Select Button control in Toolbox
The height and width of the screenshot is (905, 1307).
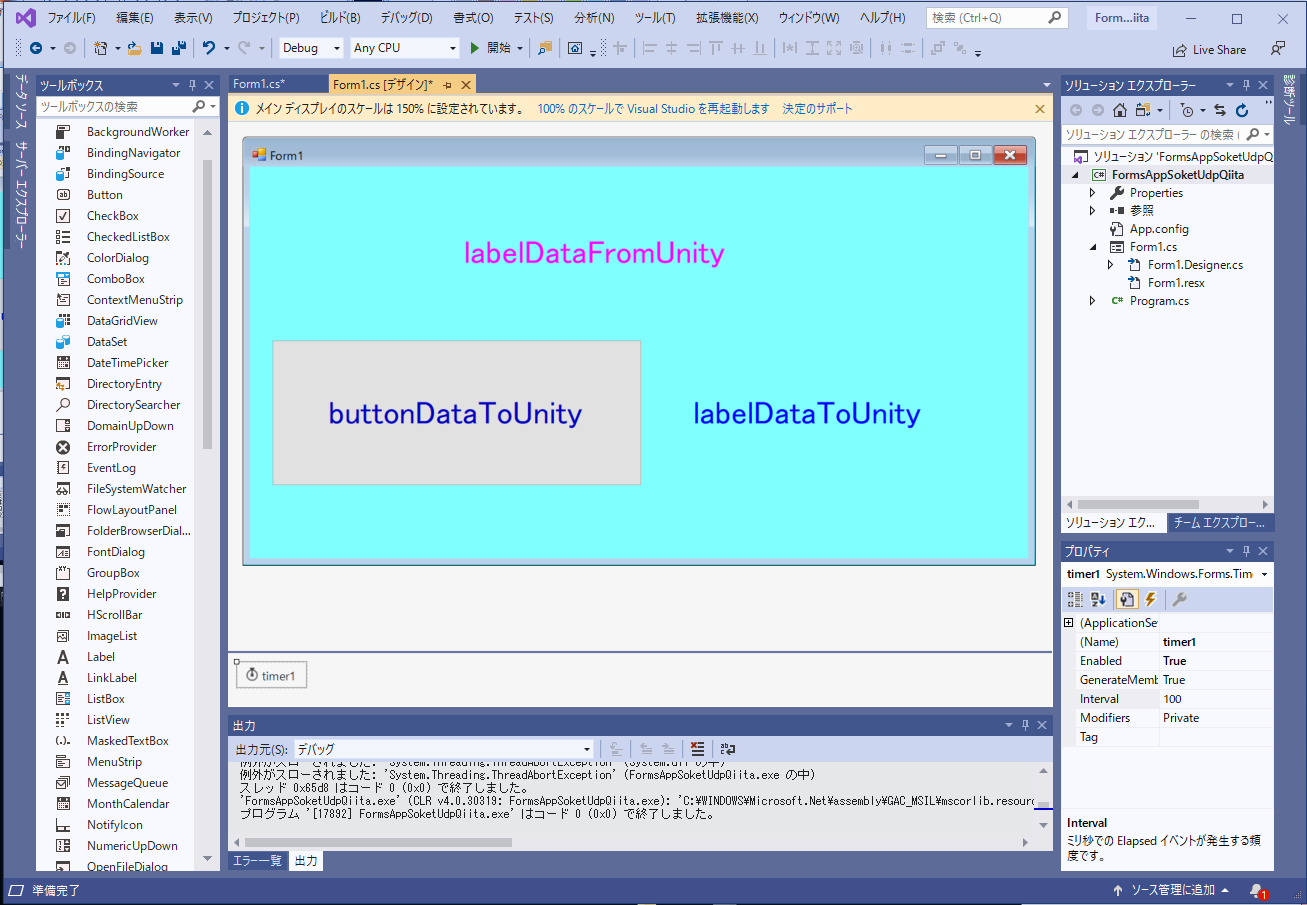point(105,195)
